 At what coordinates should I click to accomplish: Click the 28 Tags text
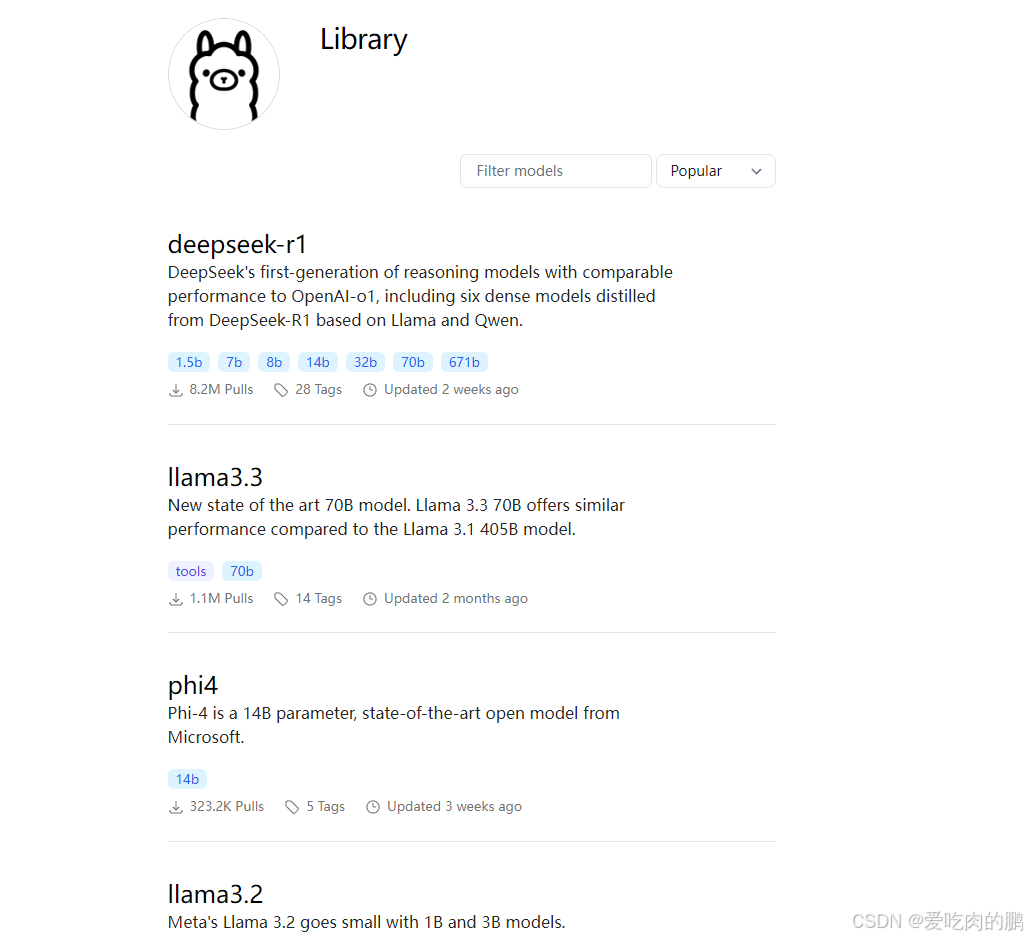point(318,390)
